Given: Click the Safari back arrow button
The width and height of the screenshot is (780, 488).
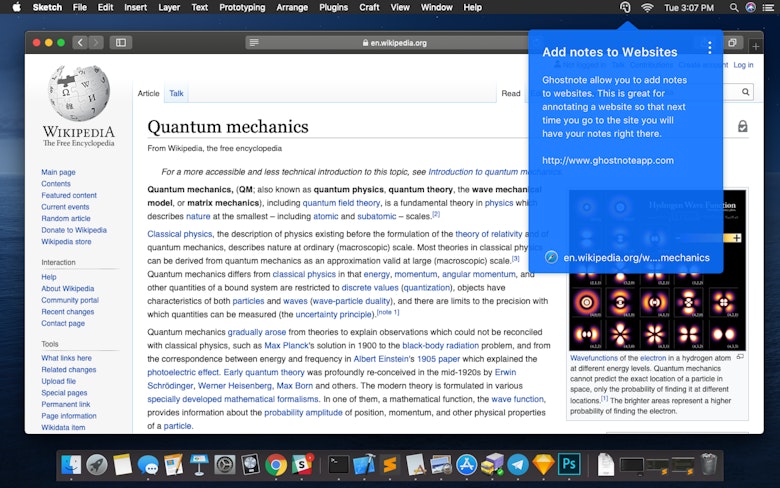Looking at the screenshot, I should click(x=79, y=43).
